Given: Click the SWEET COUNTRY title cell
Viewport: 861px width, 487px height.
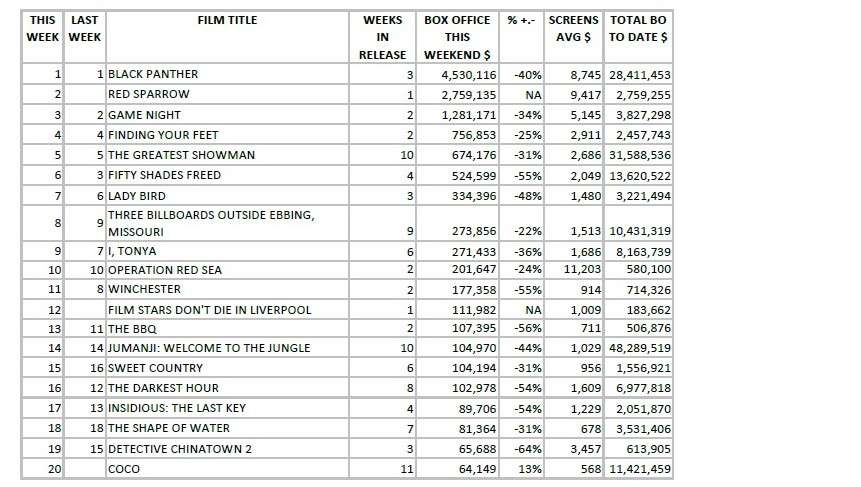Looking at the screenshot, I should 155,368.
